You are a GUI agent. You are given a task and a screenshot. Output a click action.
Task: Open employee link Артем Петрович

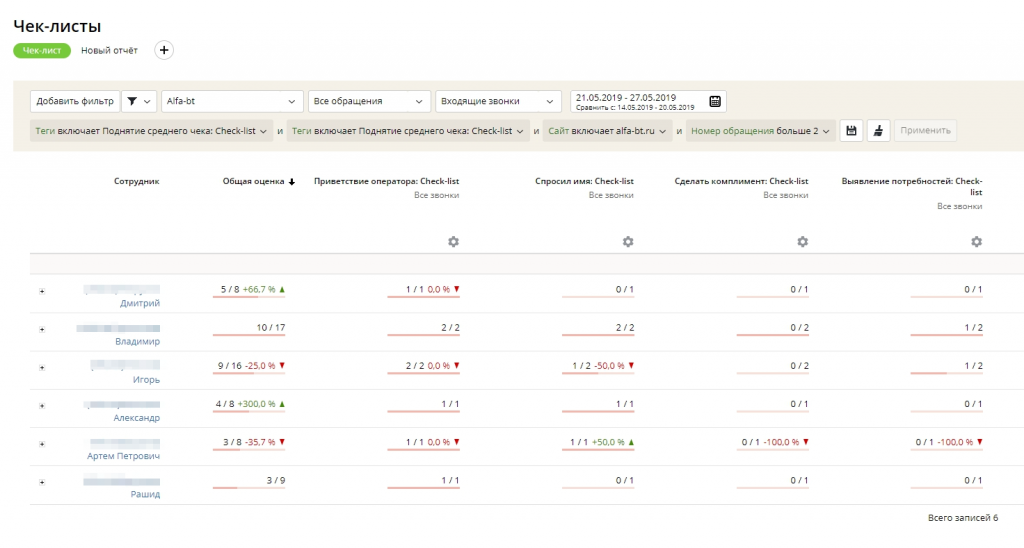123,456
